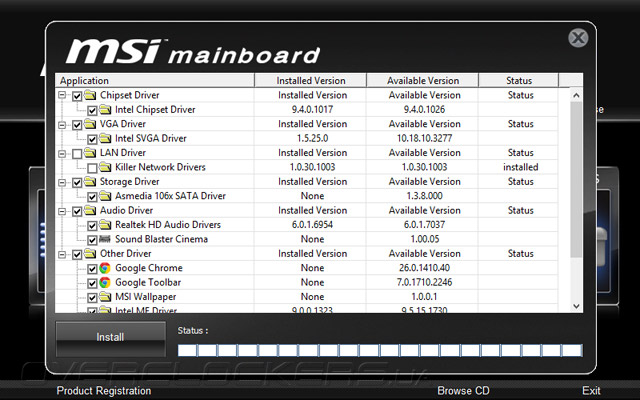
Task: Check the Killer Network Drivers checkbox
Action: pos(92,168)
